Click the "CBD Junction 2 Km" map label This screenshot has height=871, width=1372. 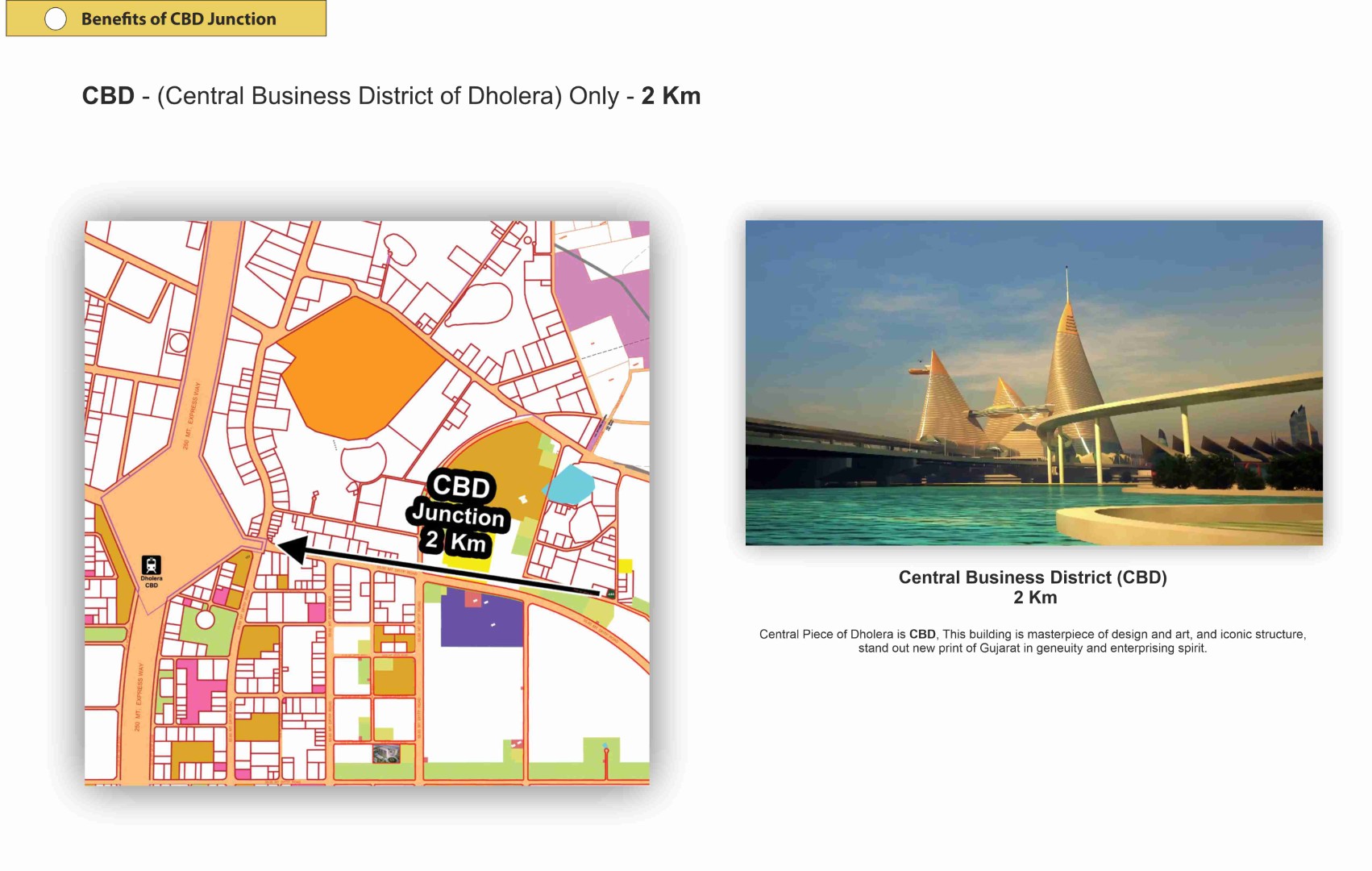[x=459, y=514]
